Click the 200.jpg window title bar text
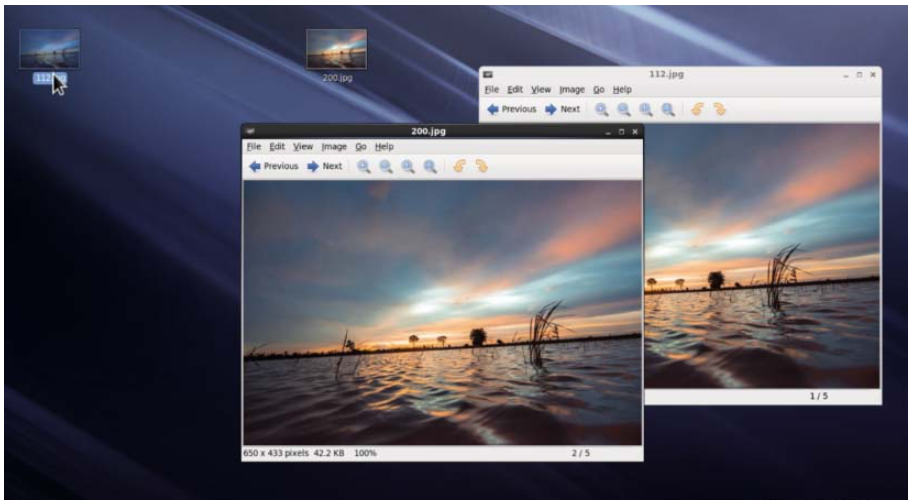 (429, 131)
